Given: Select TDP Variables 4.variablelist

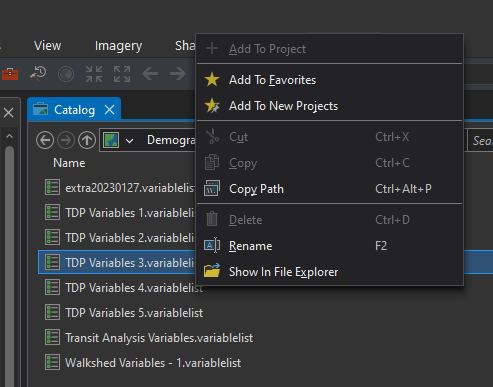Looking at the screenshot, I should point(134,288).
